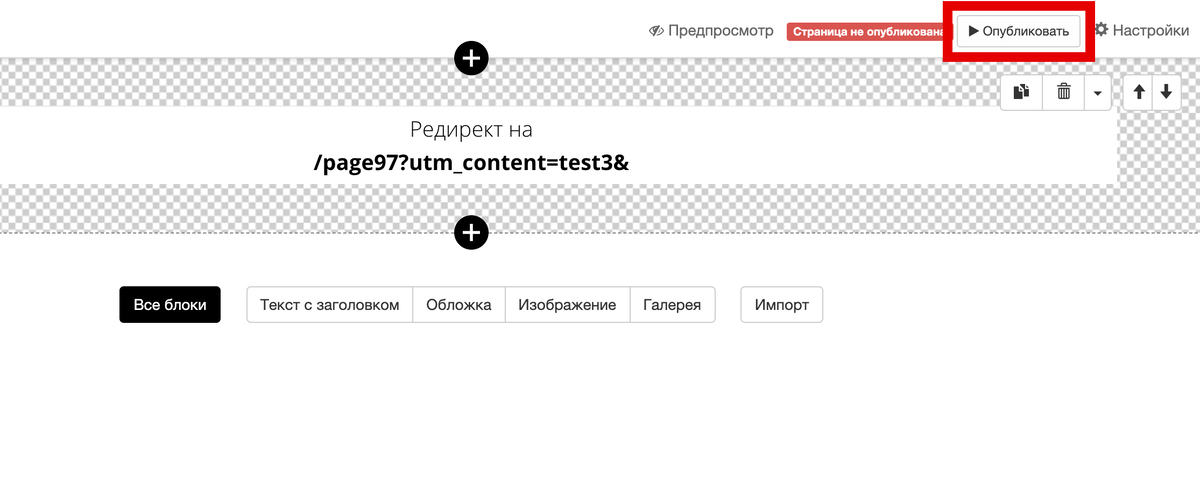Screen dimensions: 1200x480
Task: Click the Импорт button
Action: click(x=782, y=305)
